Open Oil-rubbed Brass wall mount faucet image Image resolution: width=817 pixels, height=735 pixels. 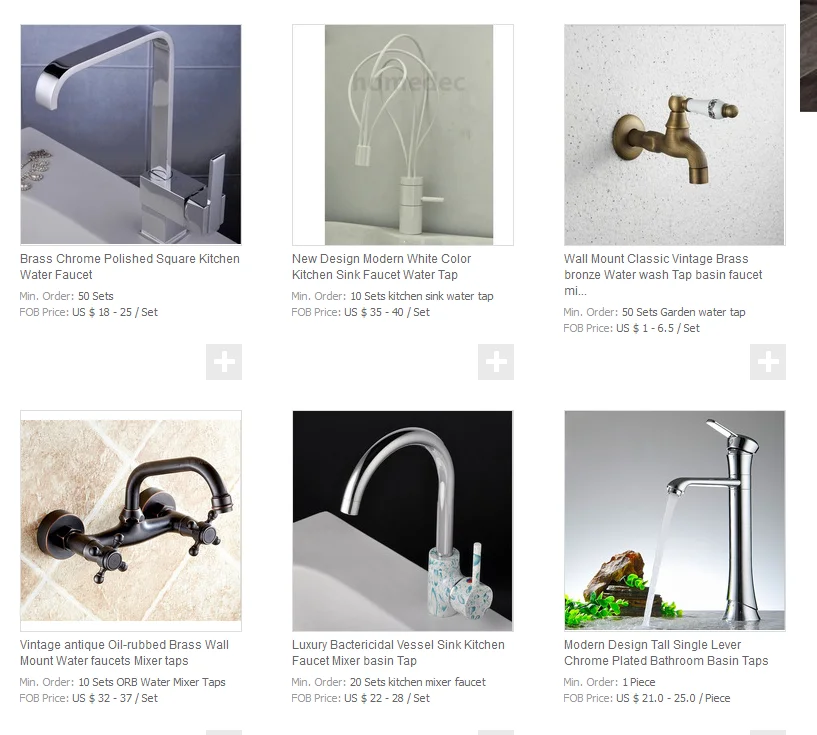(131, 520)
